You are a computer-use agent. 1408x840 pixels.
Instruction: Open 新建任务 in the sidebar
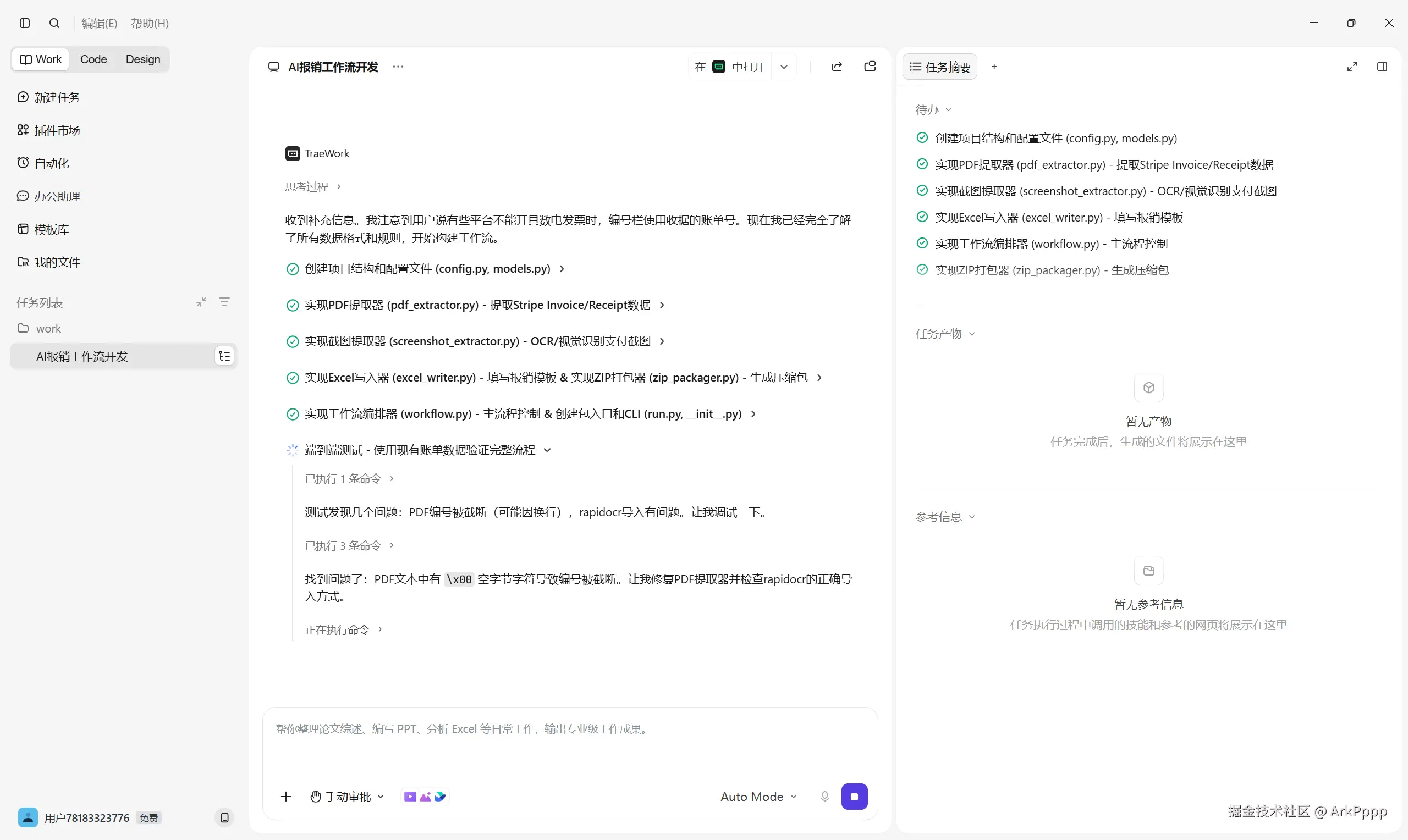coord(49,97)
